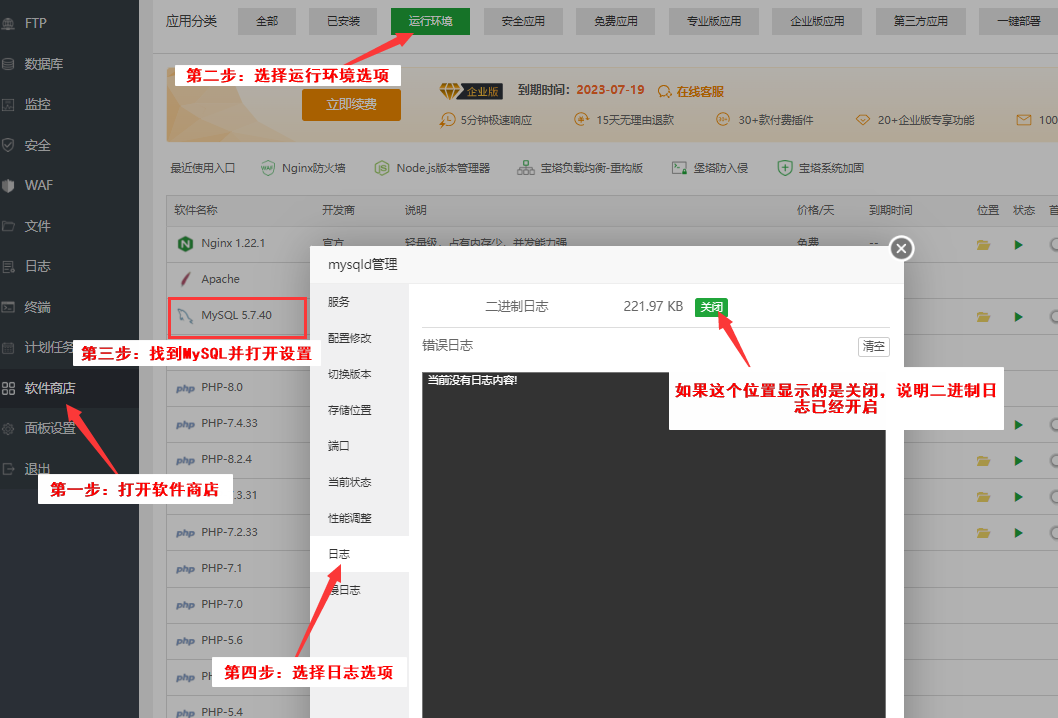Click the MySQL row play status icon

(x=1019, y=317)
